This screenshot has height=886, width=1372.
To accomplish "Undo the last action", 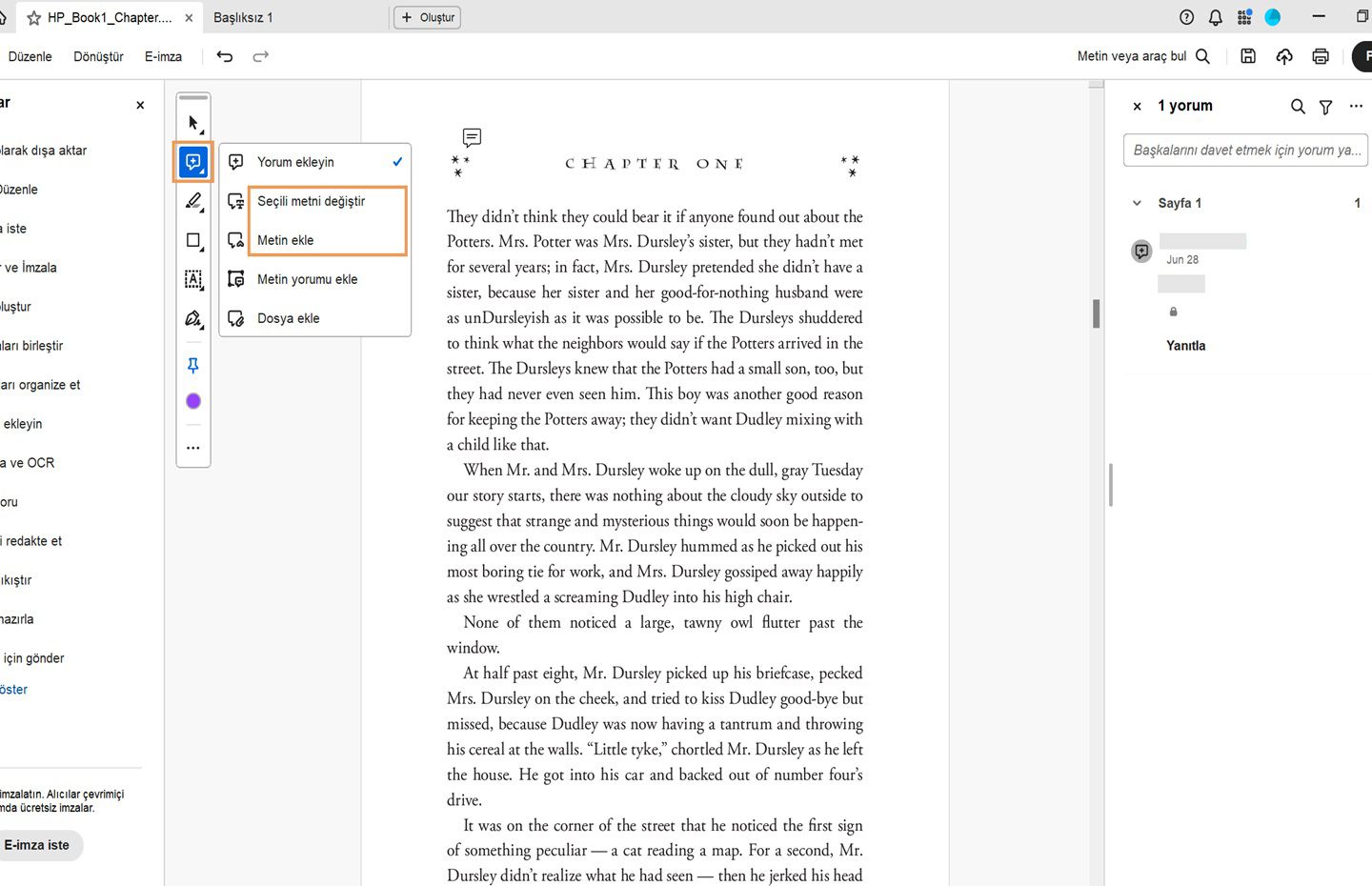I will tap(225, 56).
